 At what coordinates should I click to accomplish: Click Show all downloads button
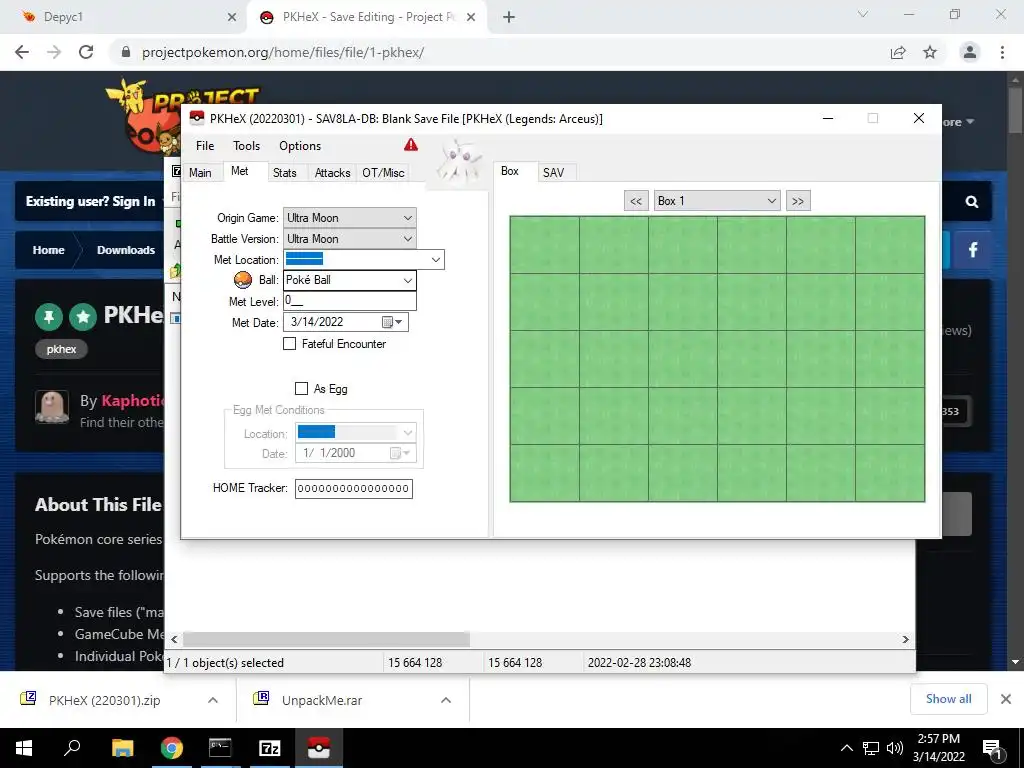point(948,699)
